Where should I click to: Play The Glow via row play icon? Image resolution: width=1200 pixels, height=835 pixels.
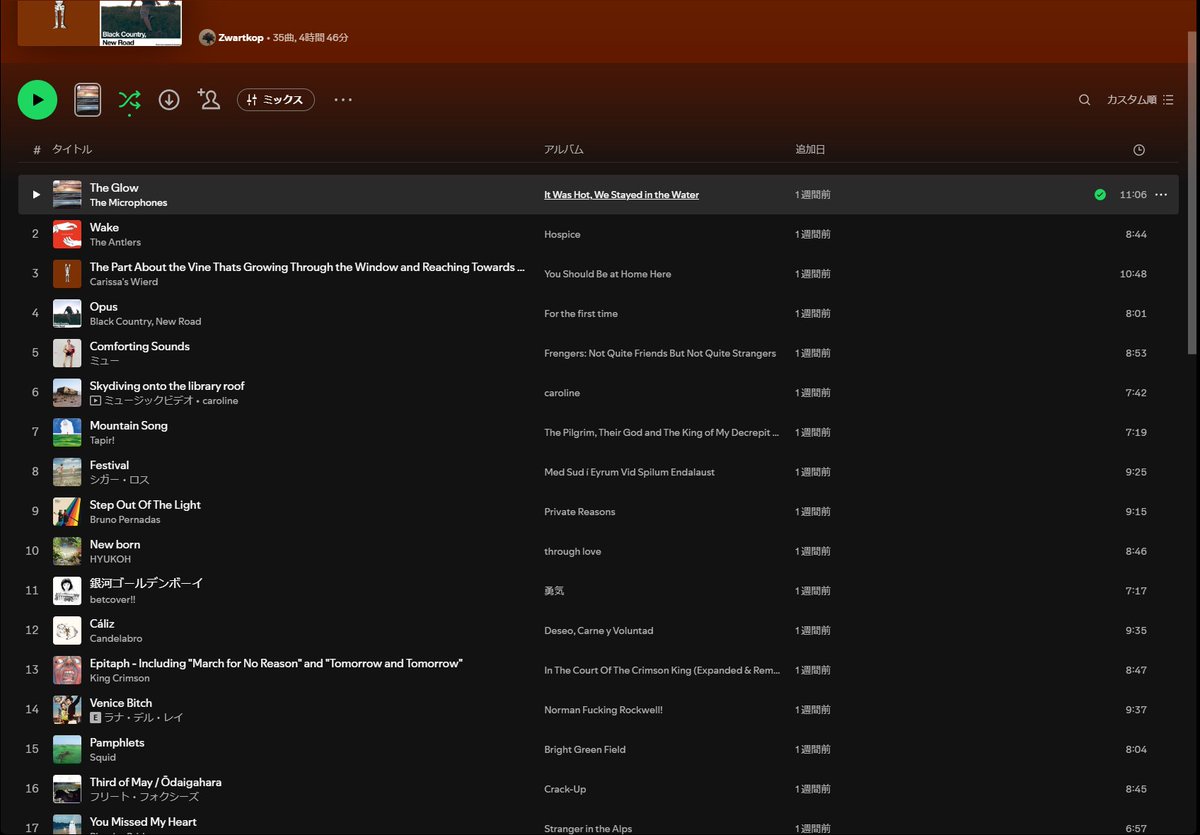(36, 194)
